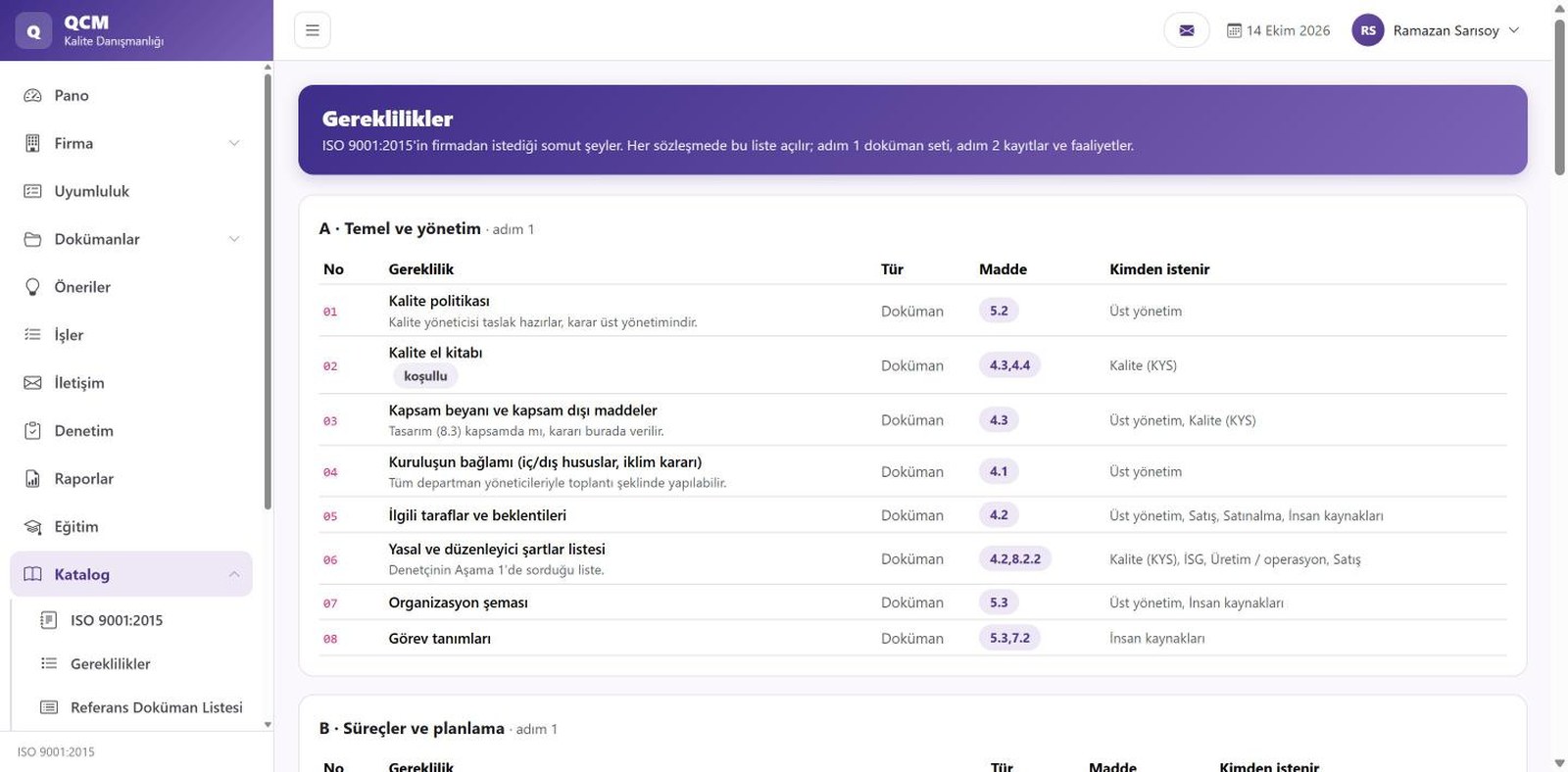Click the Denetim clipboard icon
Image resolution: width=1568 pixels, height=772 pixels.
click(32, 430)
